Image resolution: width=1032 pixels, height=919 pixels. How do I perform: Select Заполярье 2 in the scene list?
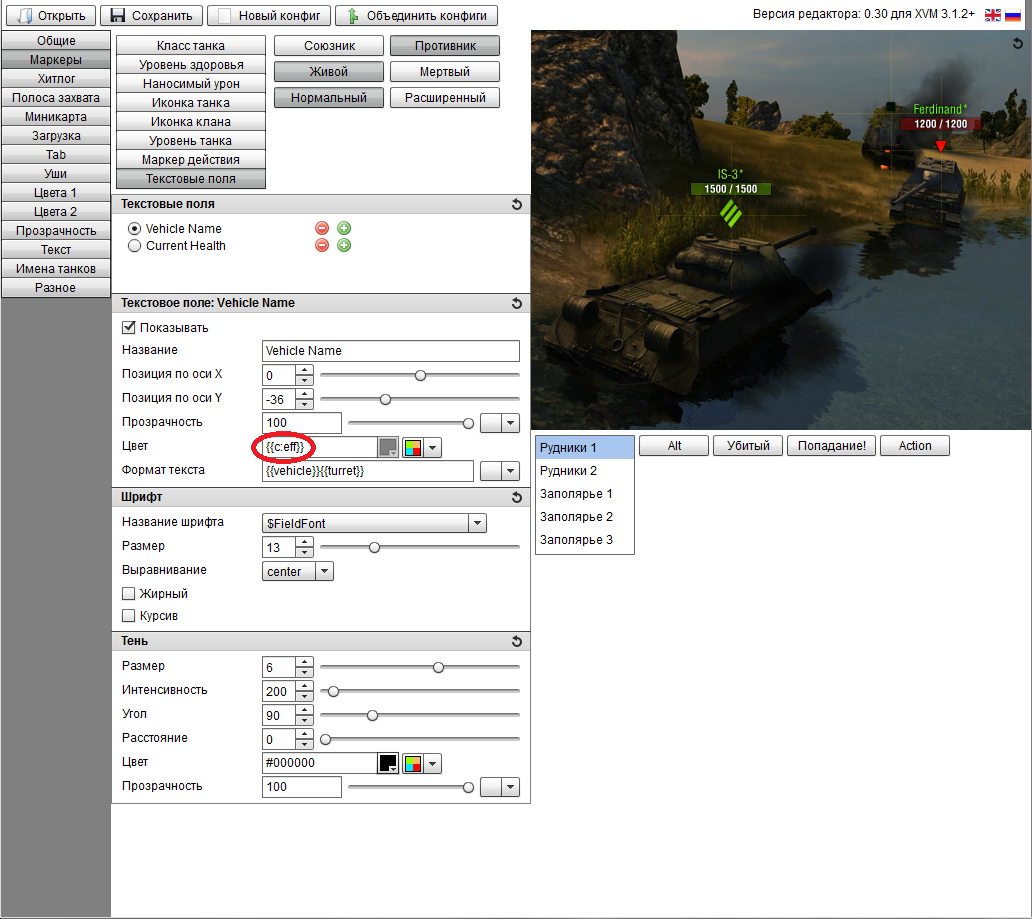click(584, 517)
